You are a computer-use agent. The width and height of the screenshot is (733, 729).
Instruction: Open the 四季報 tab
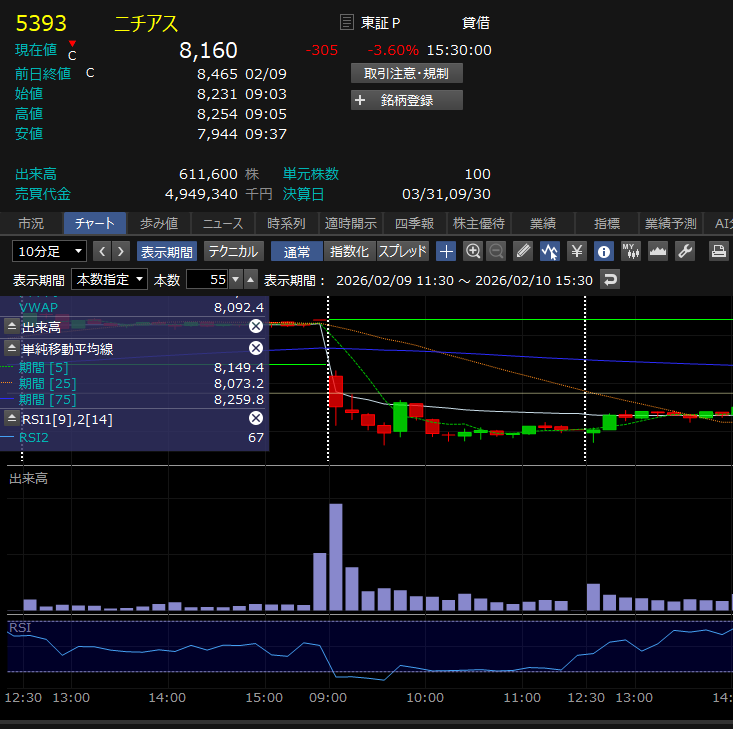[413, 223]
